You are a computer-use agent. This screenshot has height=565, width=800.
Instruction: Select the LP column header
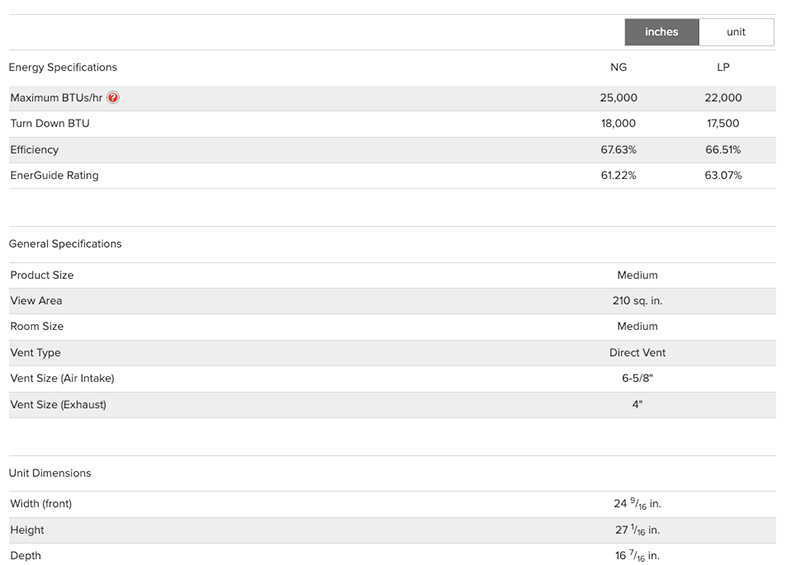point(723,67)
